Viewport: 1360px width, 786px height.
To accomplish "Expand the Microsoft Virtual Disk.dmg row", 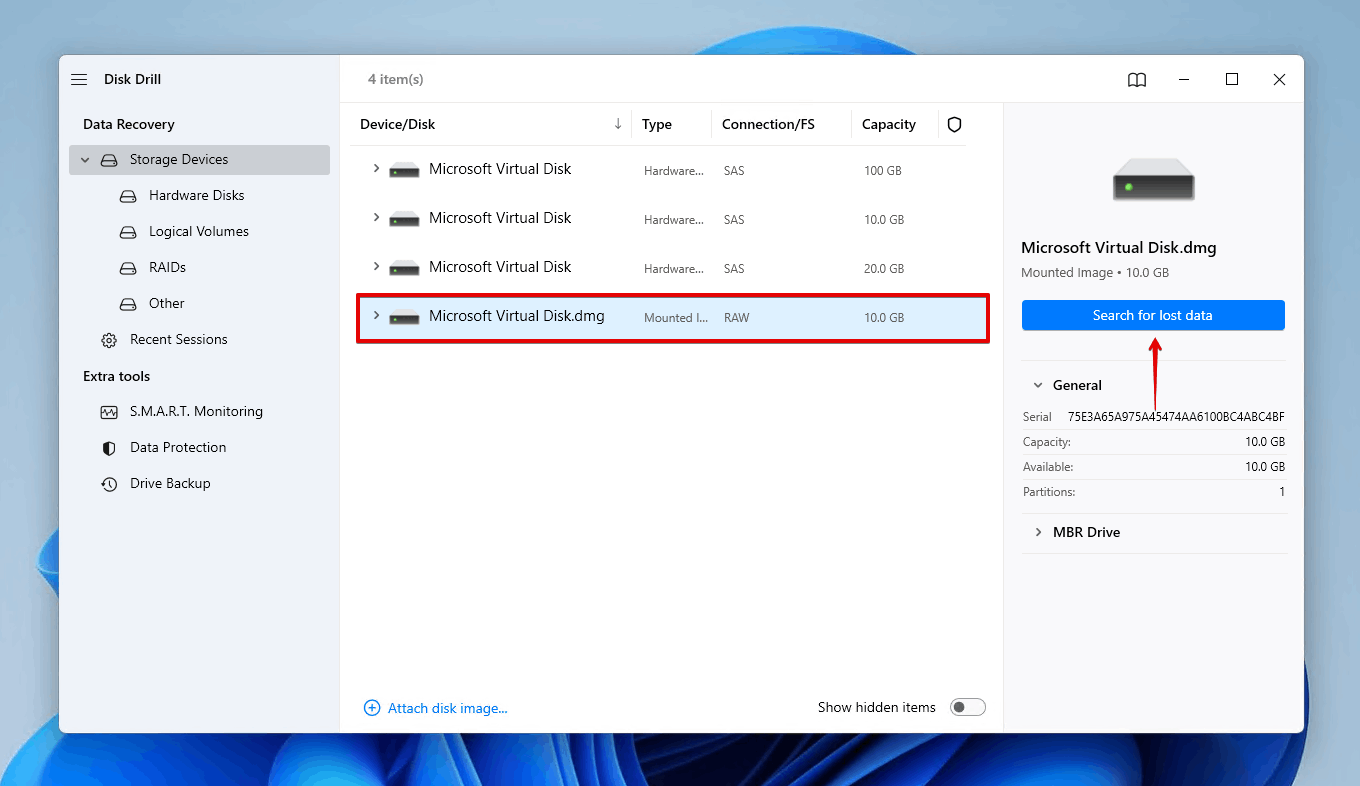I will (x=376, y=317).
